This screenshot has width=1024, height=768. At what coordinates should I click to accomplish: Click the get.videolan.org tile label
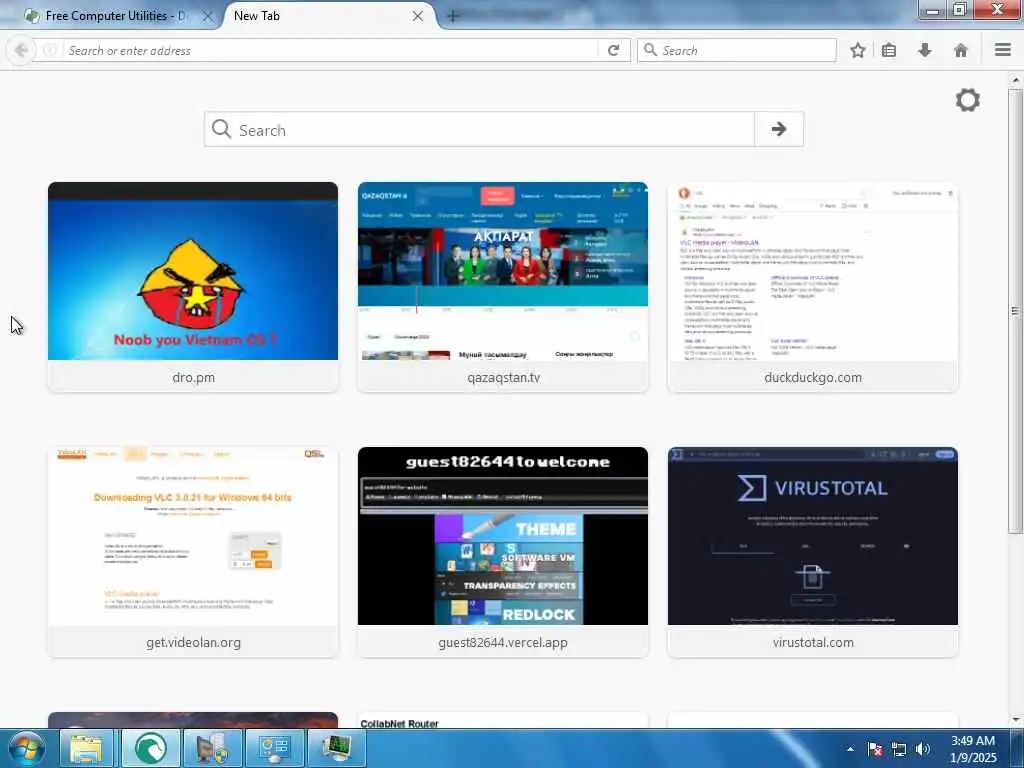pos(193,643)
